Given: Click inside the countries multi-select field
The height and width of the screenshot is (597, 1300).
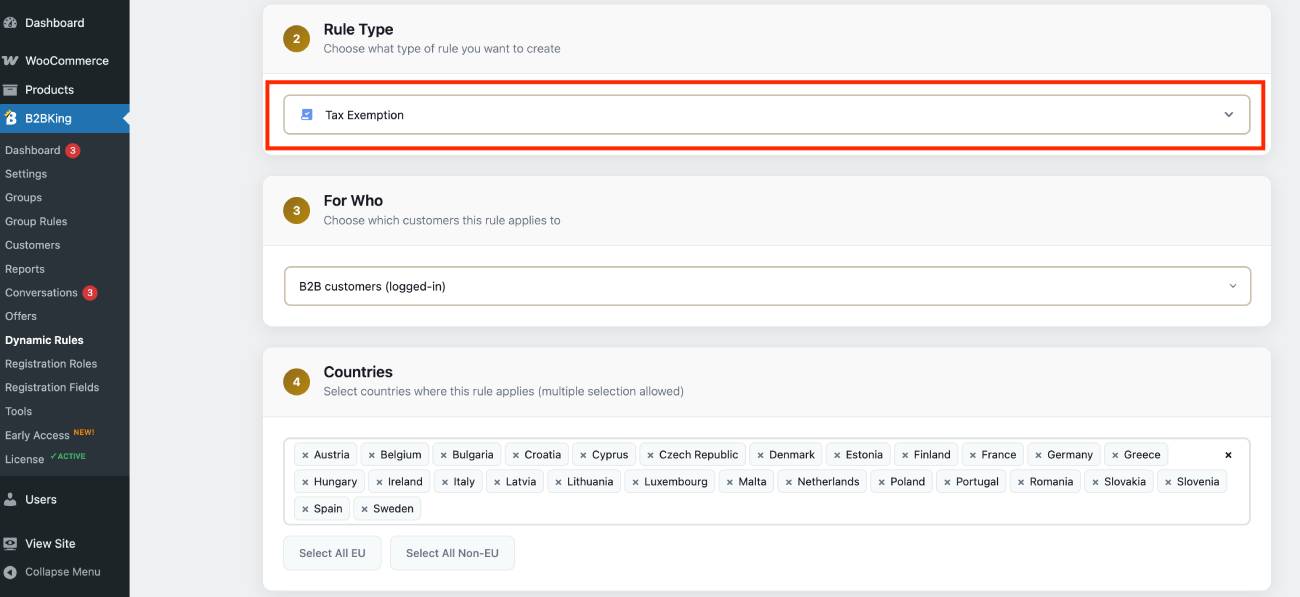Looking at the screenshot, I should pos(767,481).
